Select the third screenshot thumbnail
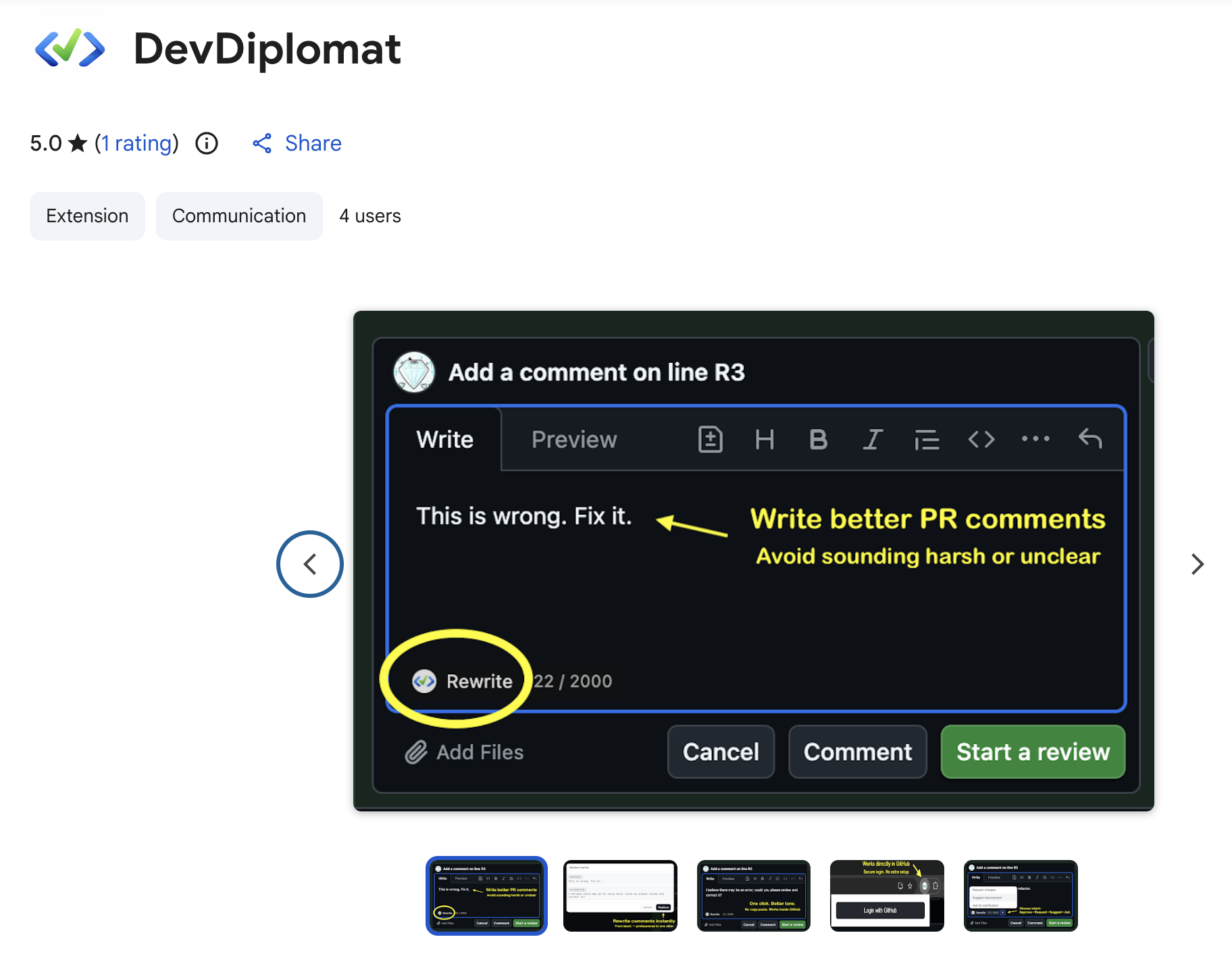 click(754, 896)
